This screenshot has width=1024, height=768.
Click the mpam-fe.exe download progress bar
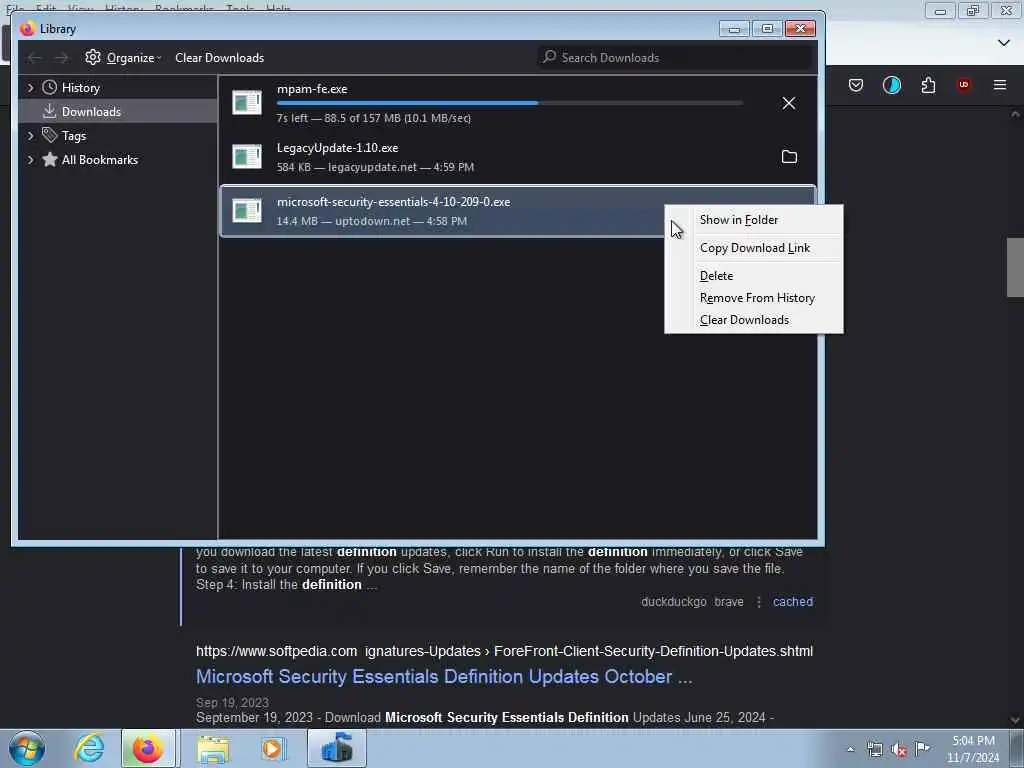pyautogui.click(x=510, y=103)
